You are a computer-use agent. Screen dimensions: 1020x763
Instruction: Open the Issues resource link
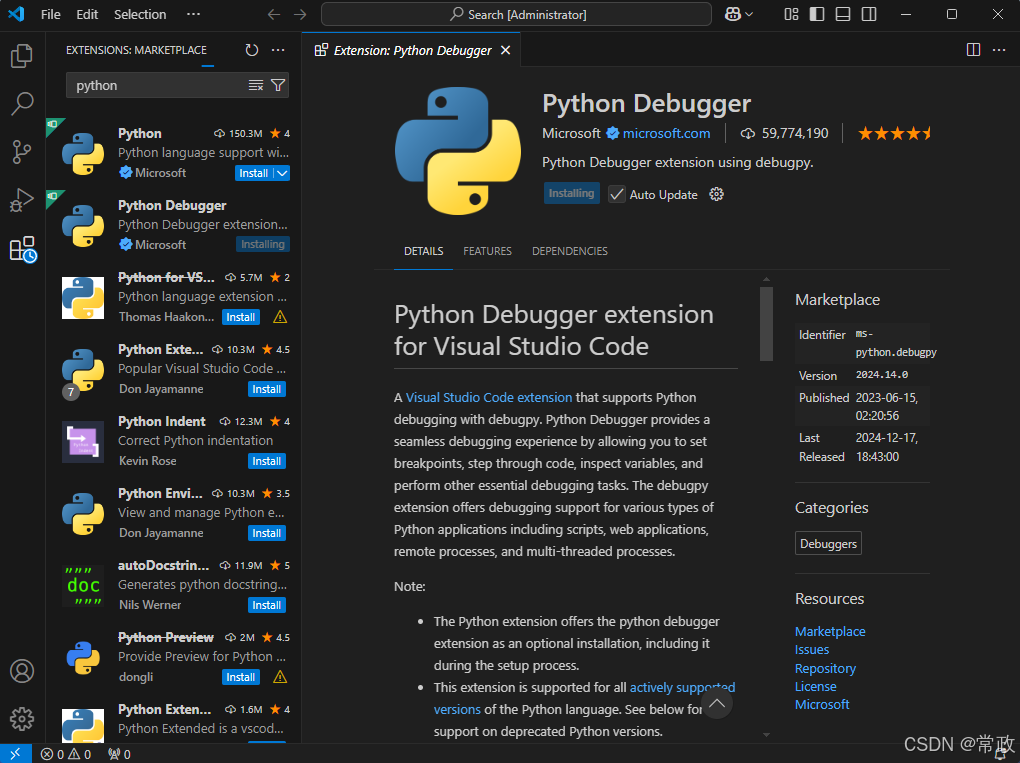tap(812, 649)
